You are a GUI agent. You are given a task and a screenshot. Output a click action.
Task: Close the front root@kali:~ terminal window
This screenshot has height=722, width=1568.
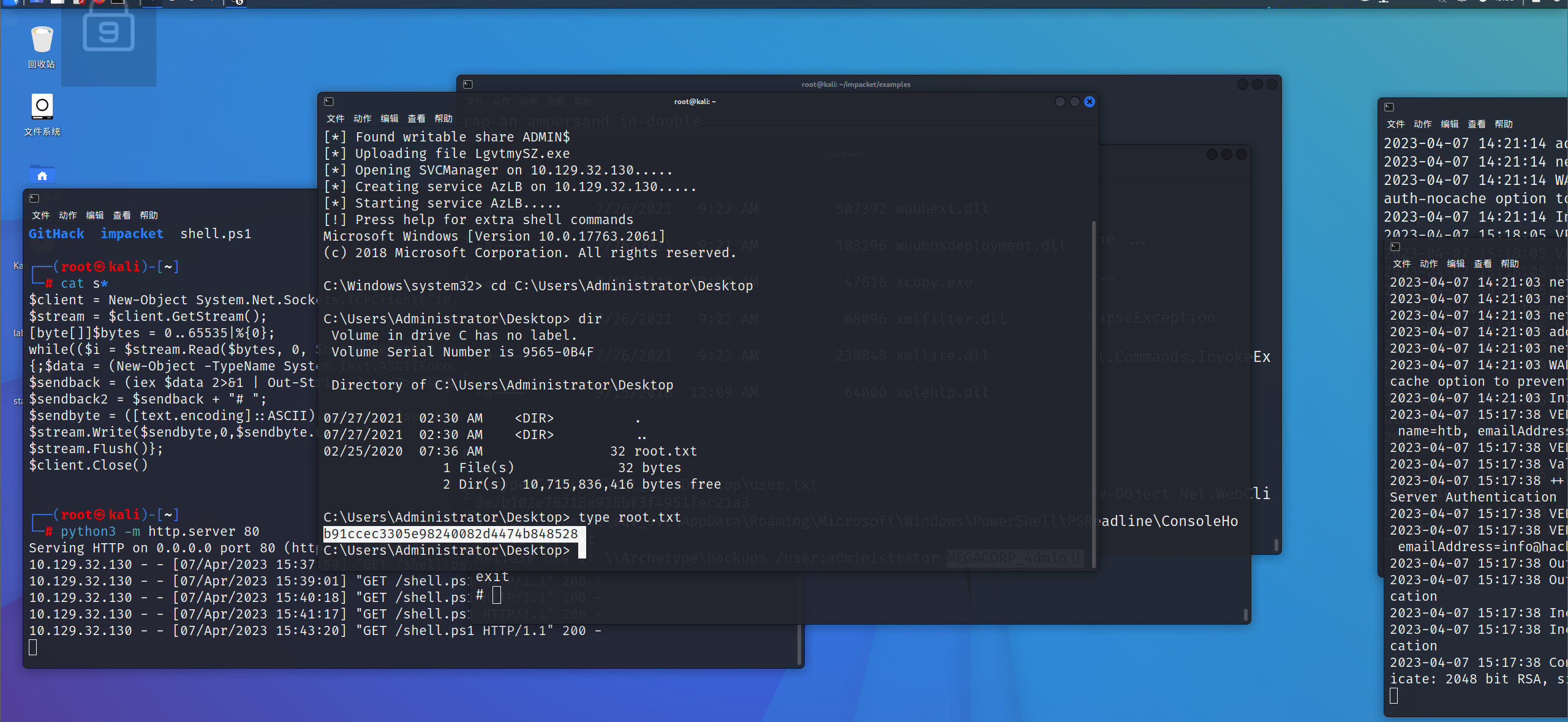point(1090,102)
